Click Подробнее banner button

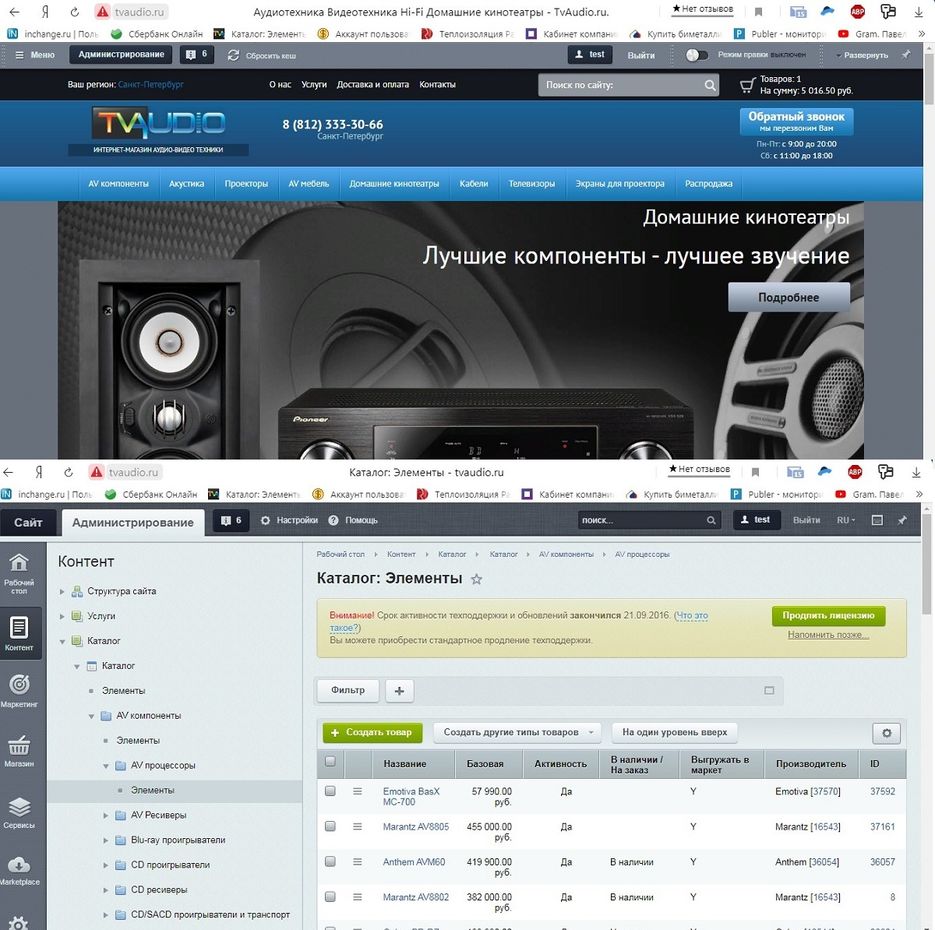pyautogui.click(x=788, y=297)
